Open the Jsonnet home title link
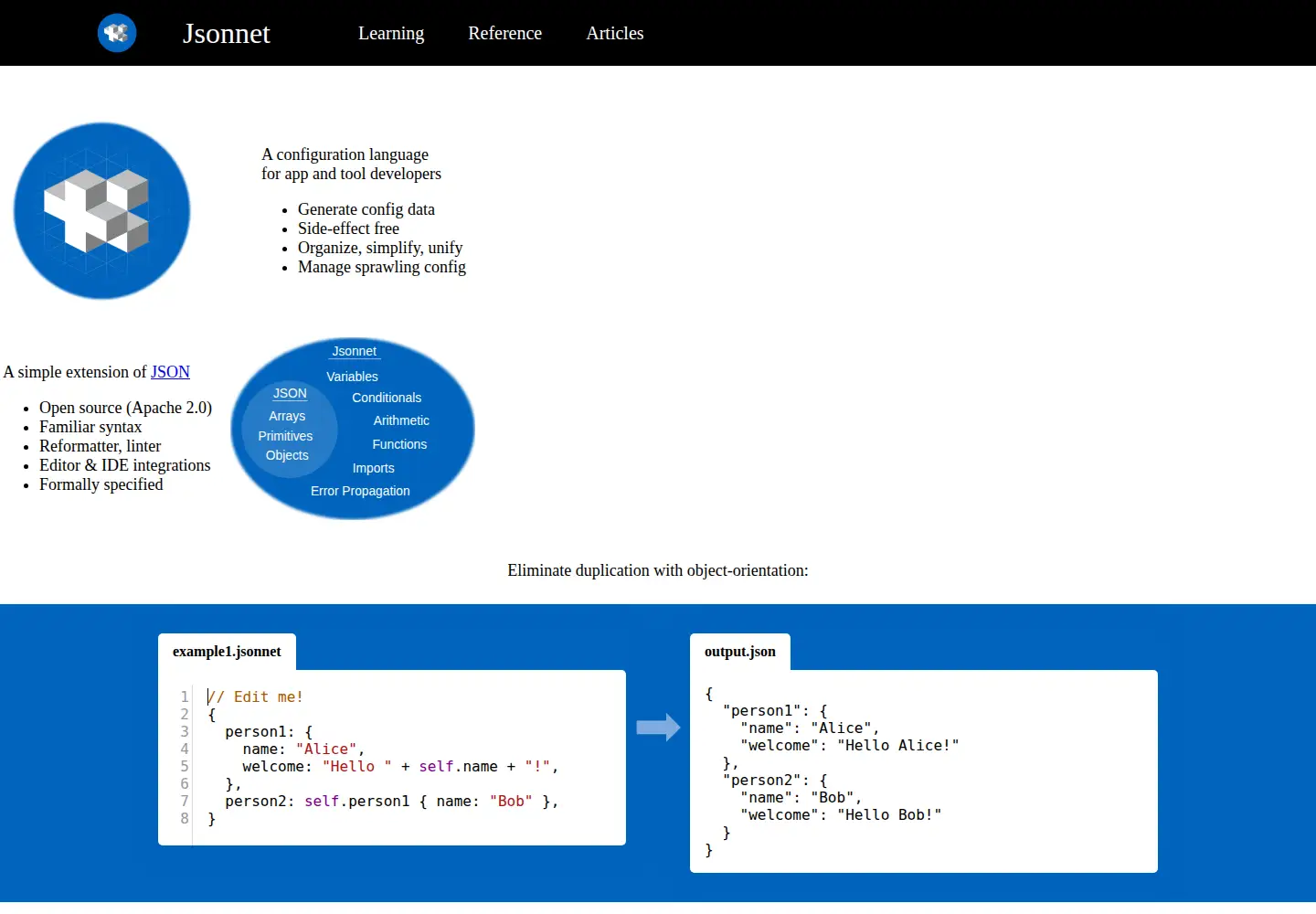The image size is (1316, 914). point(227,33)
